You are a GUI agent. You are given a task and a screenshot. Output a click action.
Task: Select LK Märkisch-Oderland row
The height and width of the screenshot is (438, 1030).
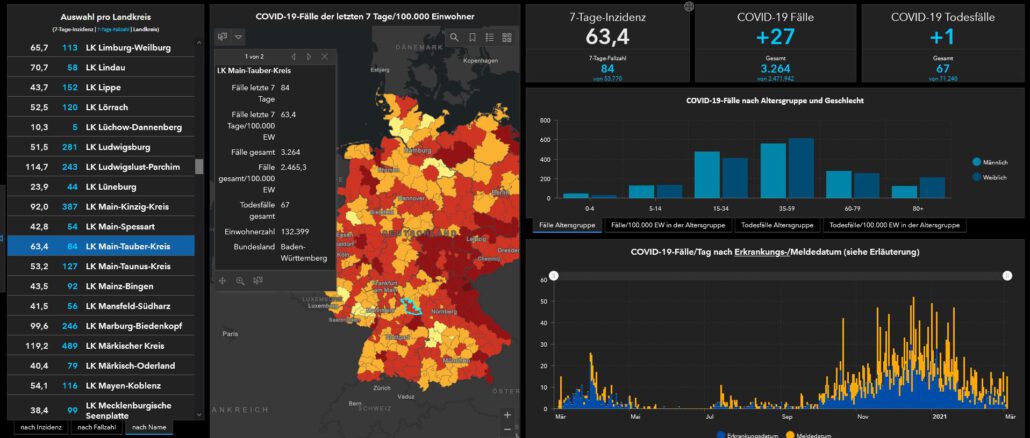(x=101, y=366)
